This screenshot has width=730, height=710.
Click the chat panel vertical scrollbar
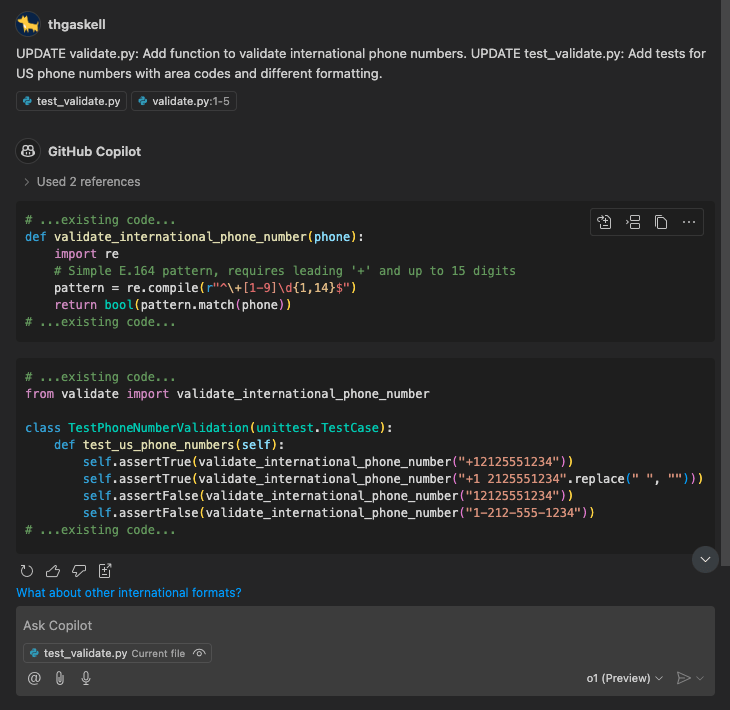coord(725,283)
